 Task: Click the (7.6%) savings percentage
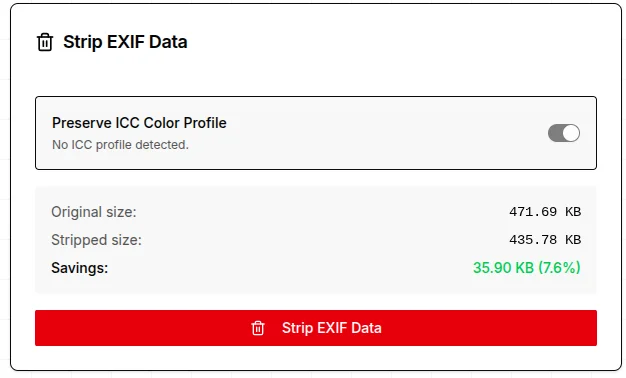coord(559,268)
